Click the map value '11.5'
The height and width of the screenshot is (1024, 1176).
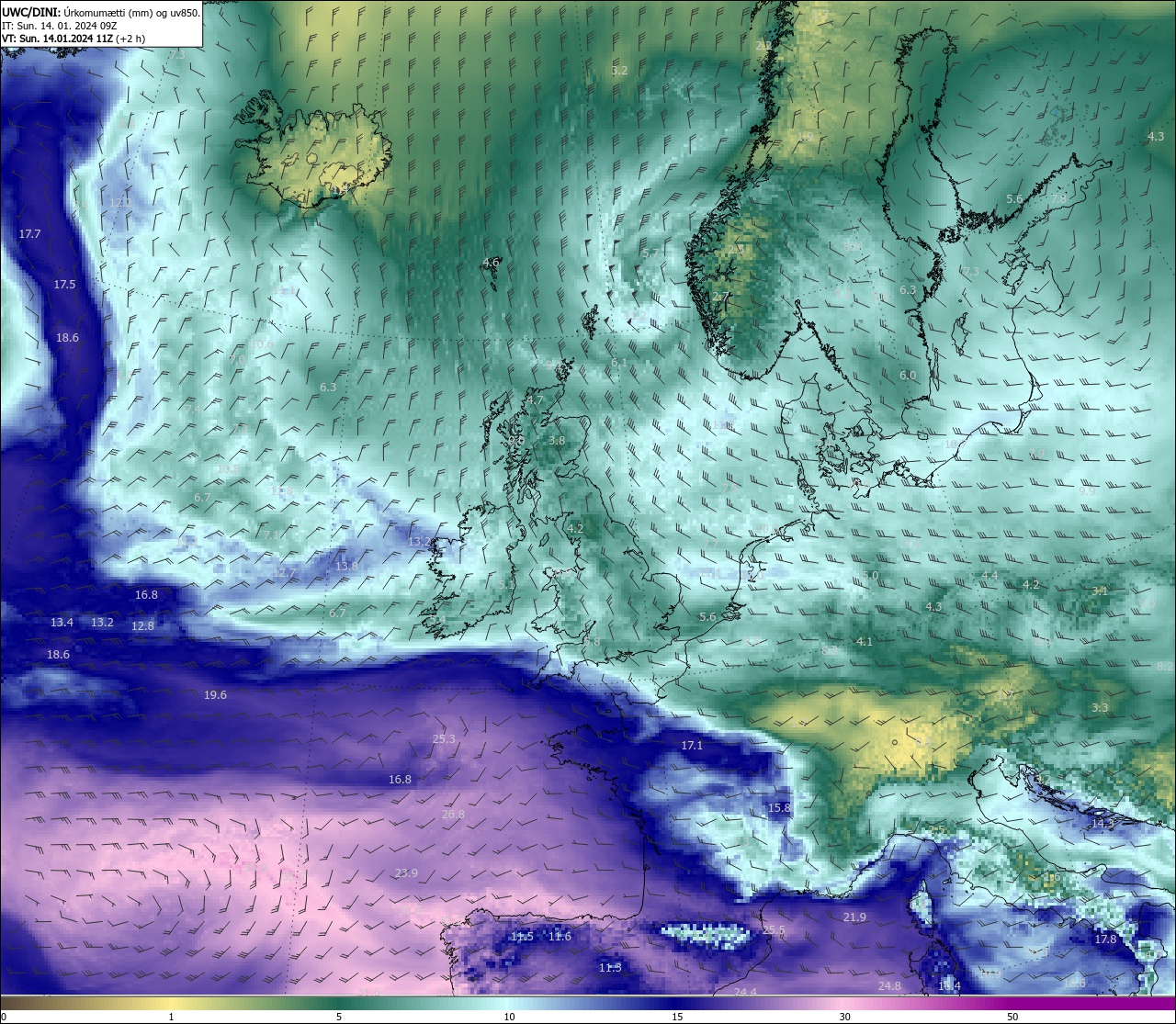pos(522,937)
